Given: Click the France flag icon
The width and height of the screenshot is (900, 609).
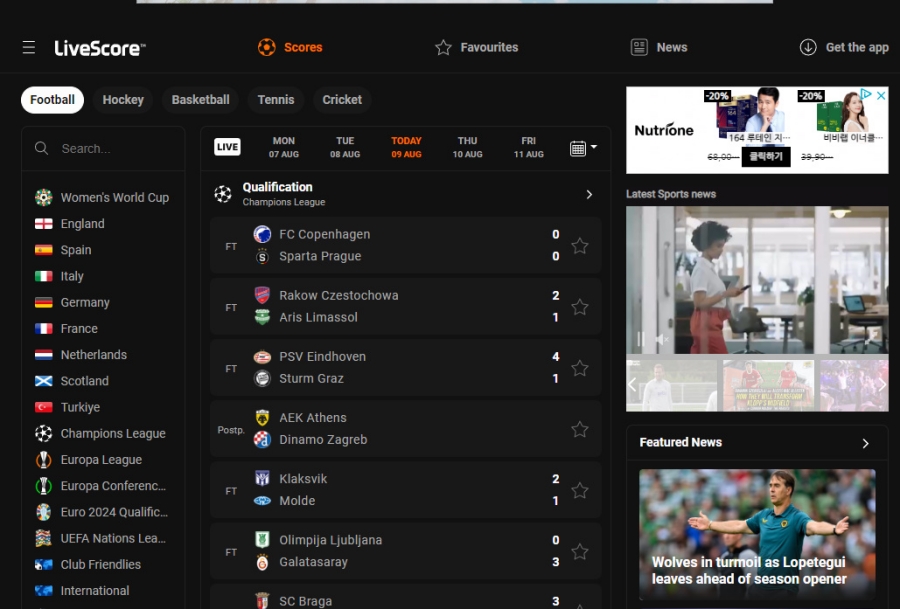Looking at the screenshot, I should point(44,328).
